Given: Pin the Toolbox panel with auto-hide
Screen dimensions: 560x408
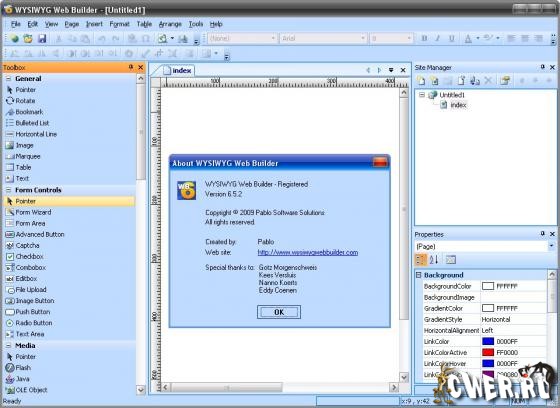Looking at the screenshot, I should 131,67.
